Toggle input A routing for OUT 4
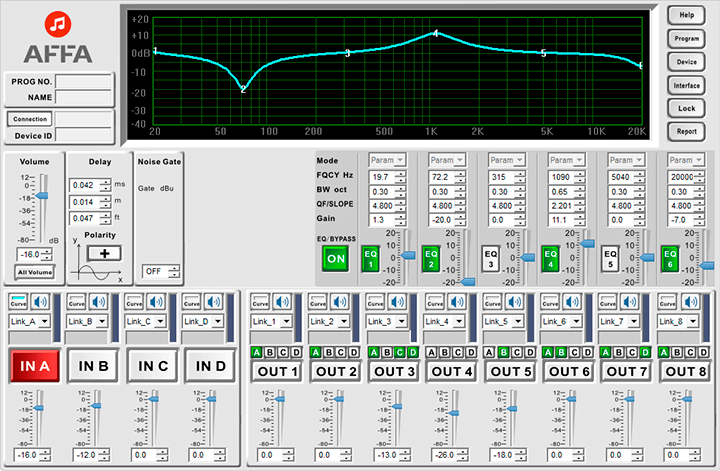Viewport: 720px width, 471px height. tap(431, 353)
